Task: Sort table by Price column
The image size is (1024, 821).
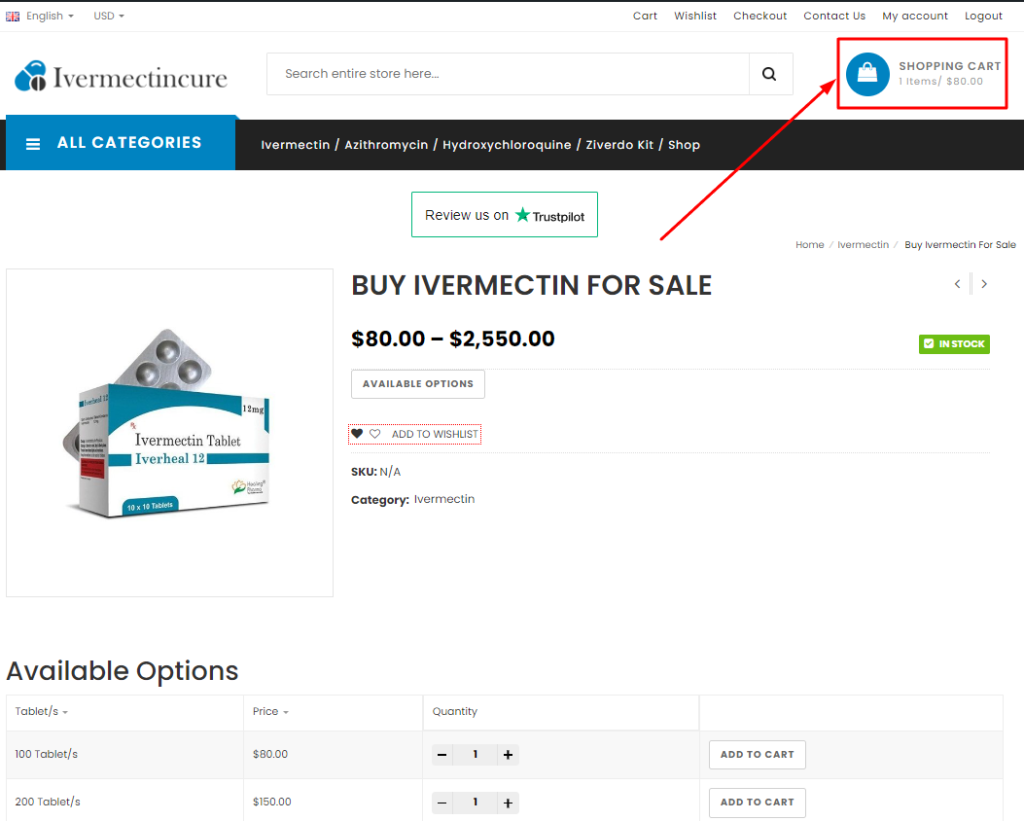Action: (270, 711)
